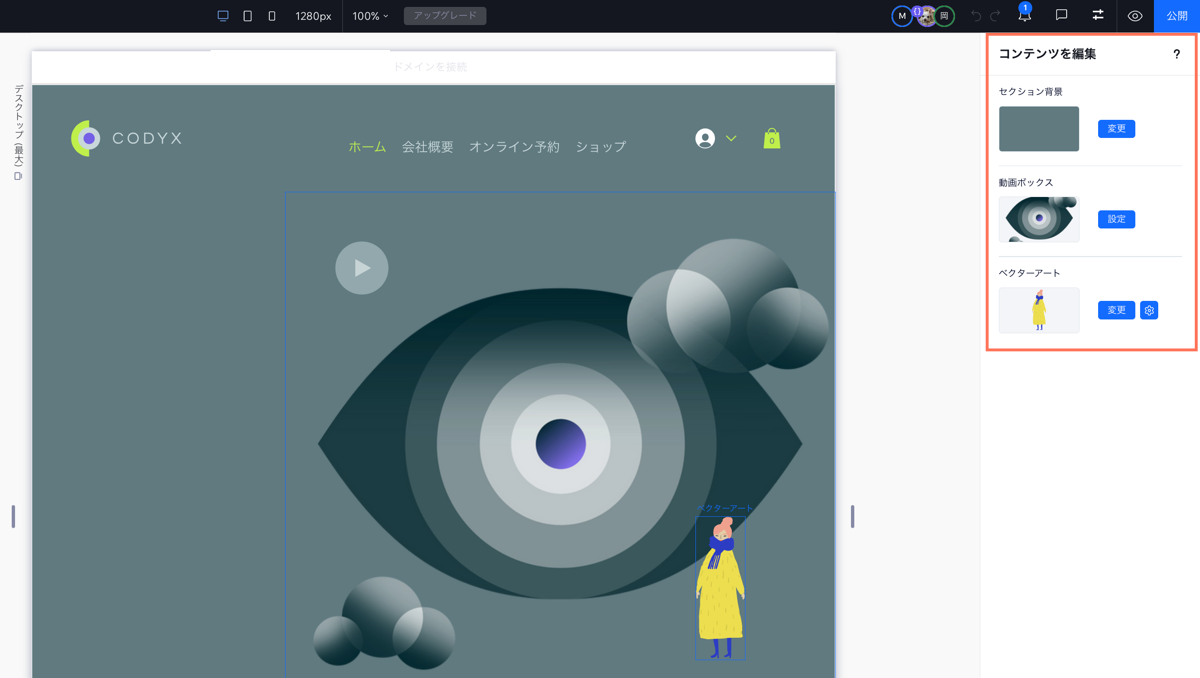This screenshot has width=1200, height=678.
Task: Click the eye video box thumbnail
Action: (1039, 219)
